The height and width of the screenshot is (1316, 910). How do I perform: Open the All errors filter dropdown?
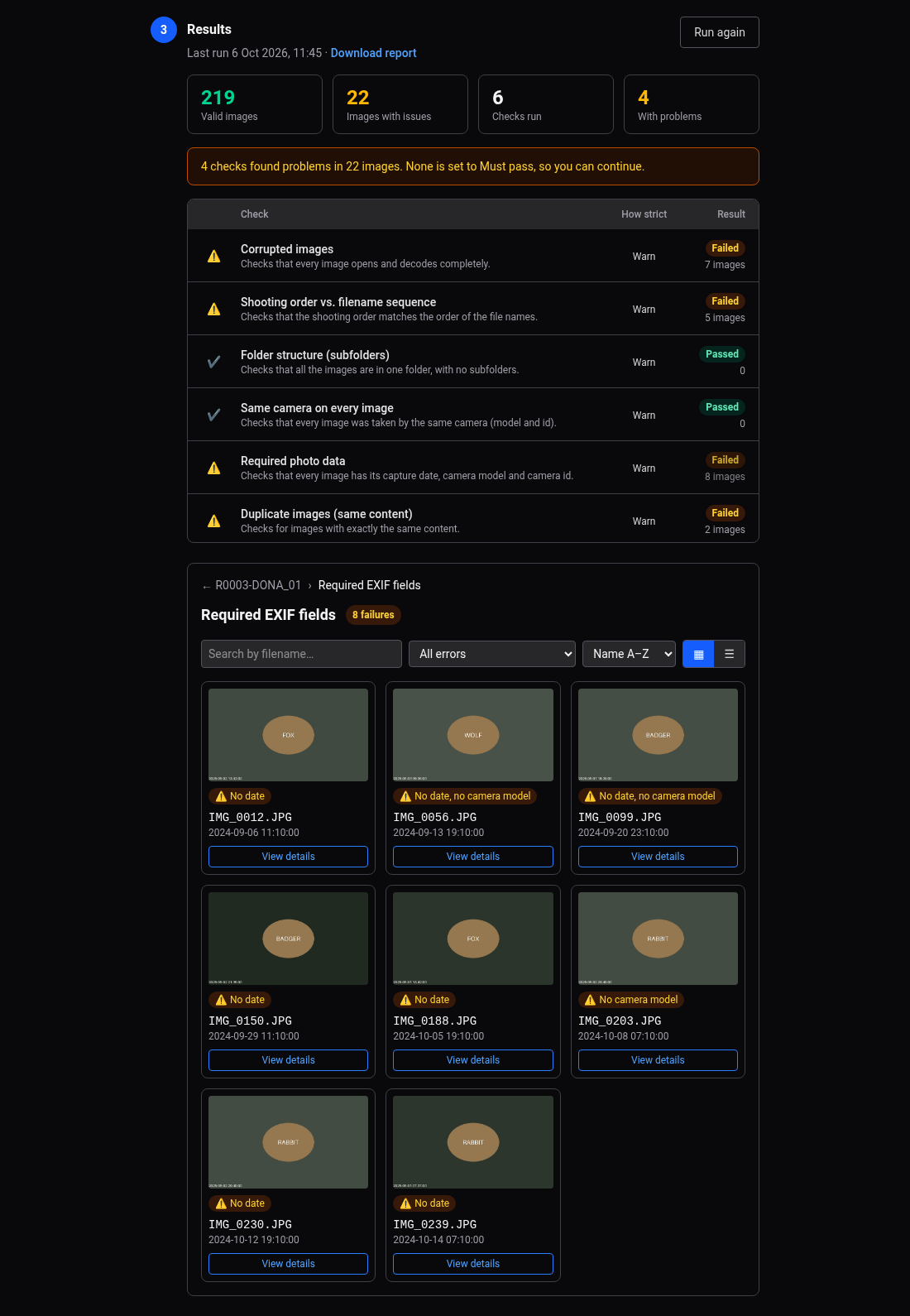[492, 654]
